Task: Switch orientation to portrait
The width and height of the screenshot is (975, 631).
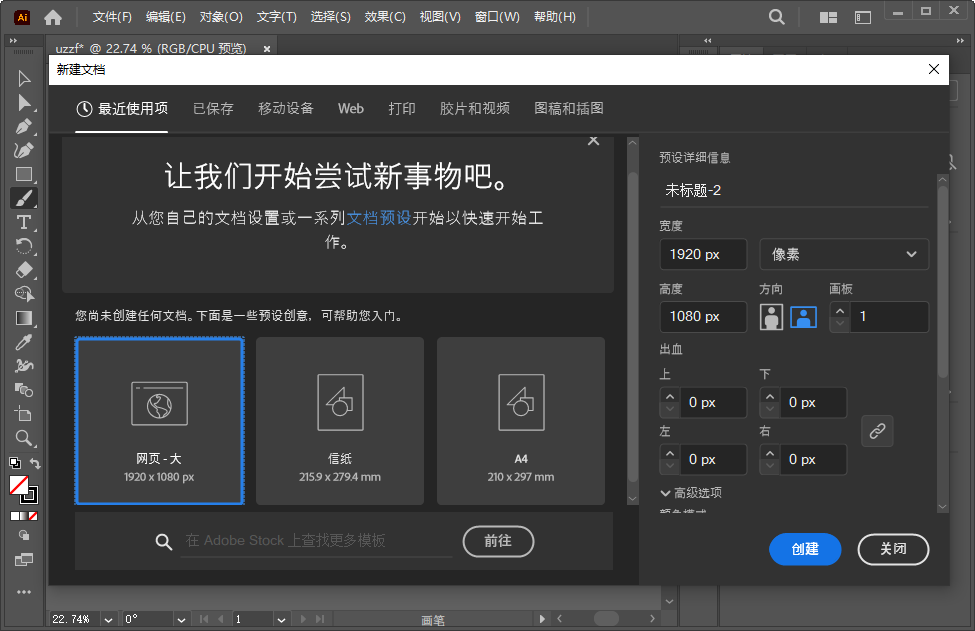Action: (x=770, y=317)
